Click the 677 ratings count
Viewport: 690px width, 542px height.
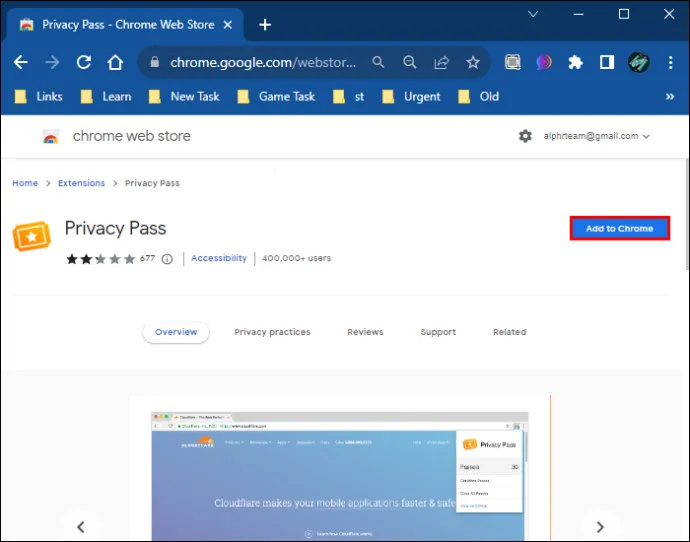(147, 258)
